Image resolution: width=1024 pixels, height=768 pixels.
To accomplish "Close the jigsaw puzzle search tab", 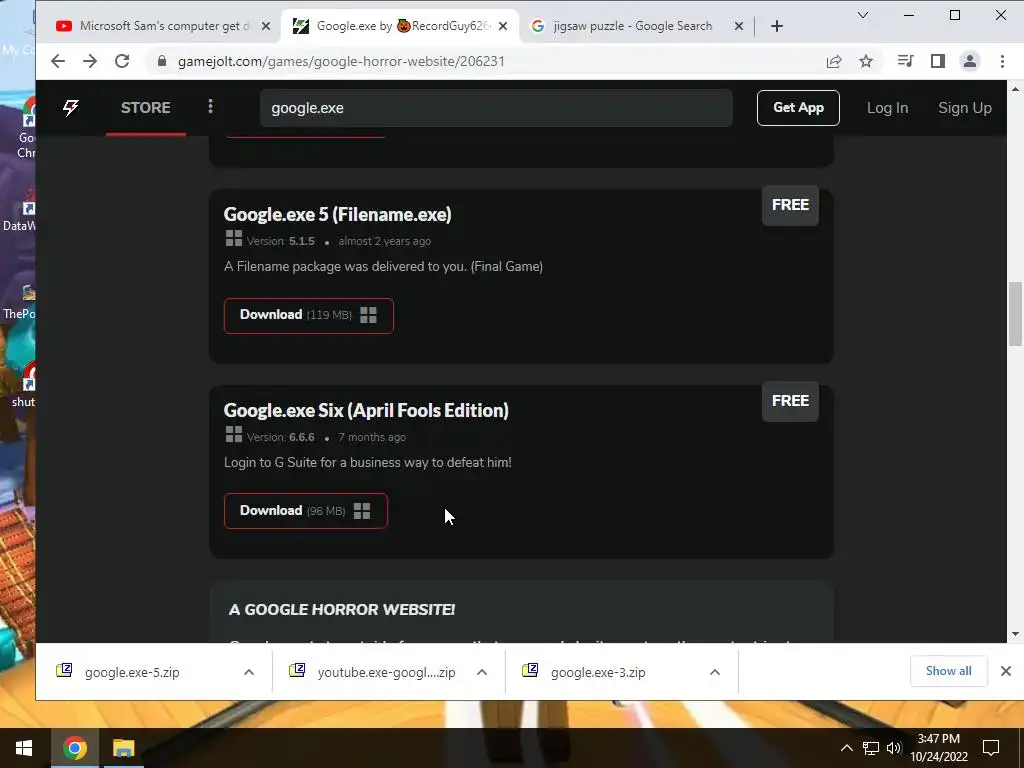I will [x=739, y=26].
